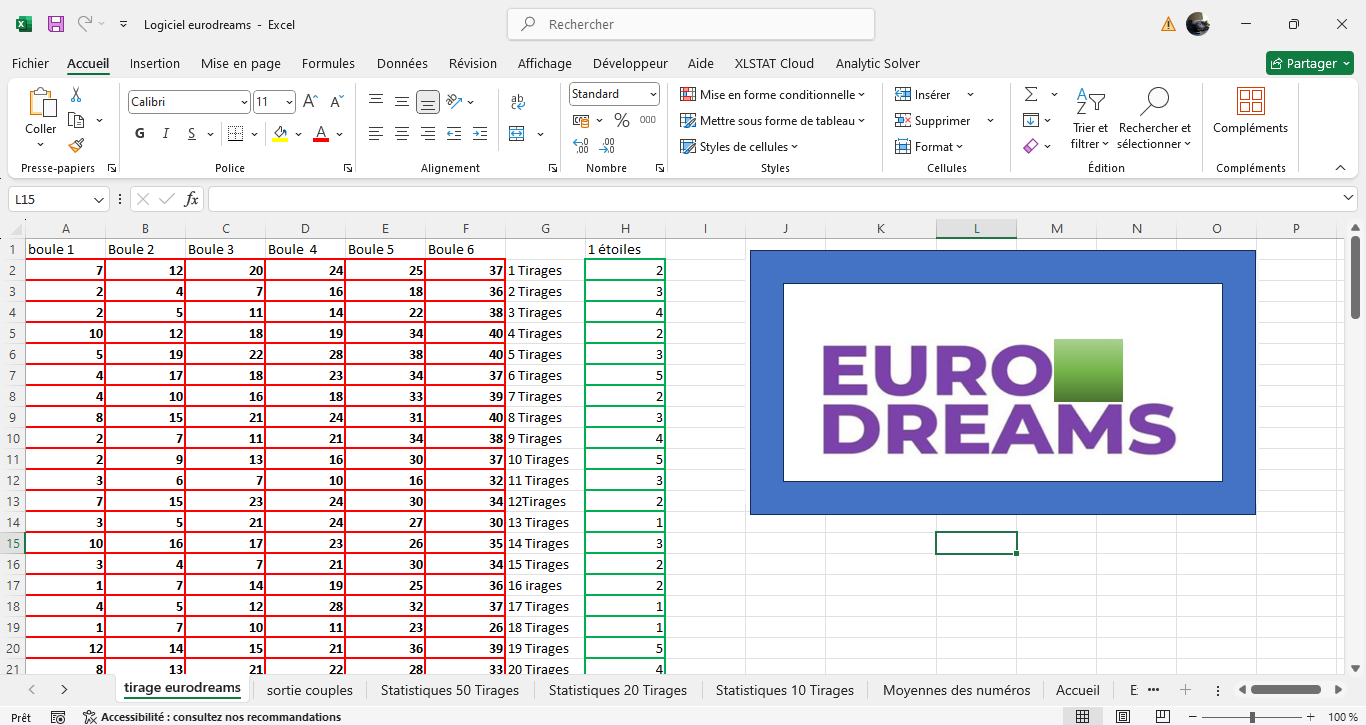
Task: Open the font size dropdown showing 11
Action: pyautogui.click(x=290, y=102)
